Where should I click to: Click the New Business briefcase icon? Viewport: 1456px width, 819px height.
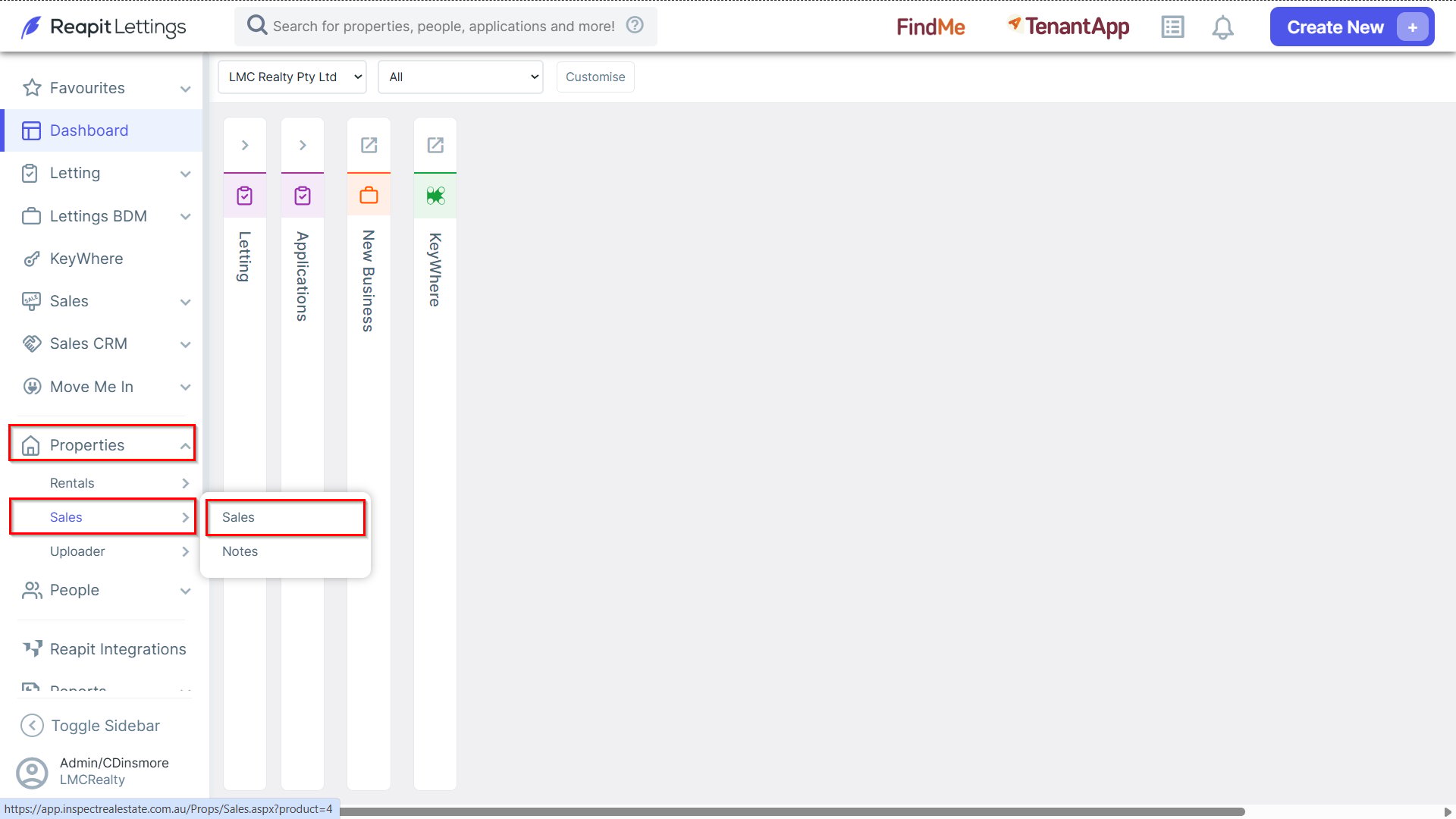point(369,195)
